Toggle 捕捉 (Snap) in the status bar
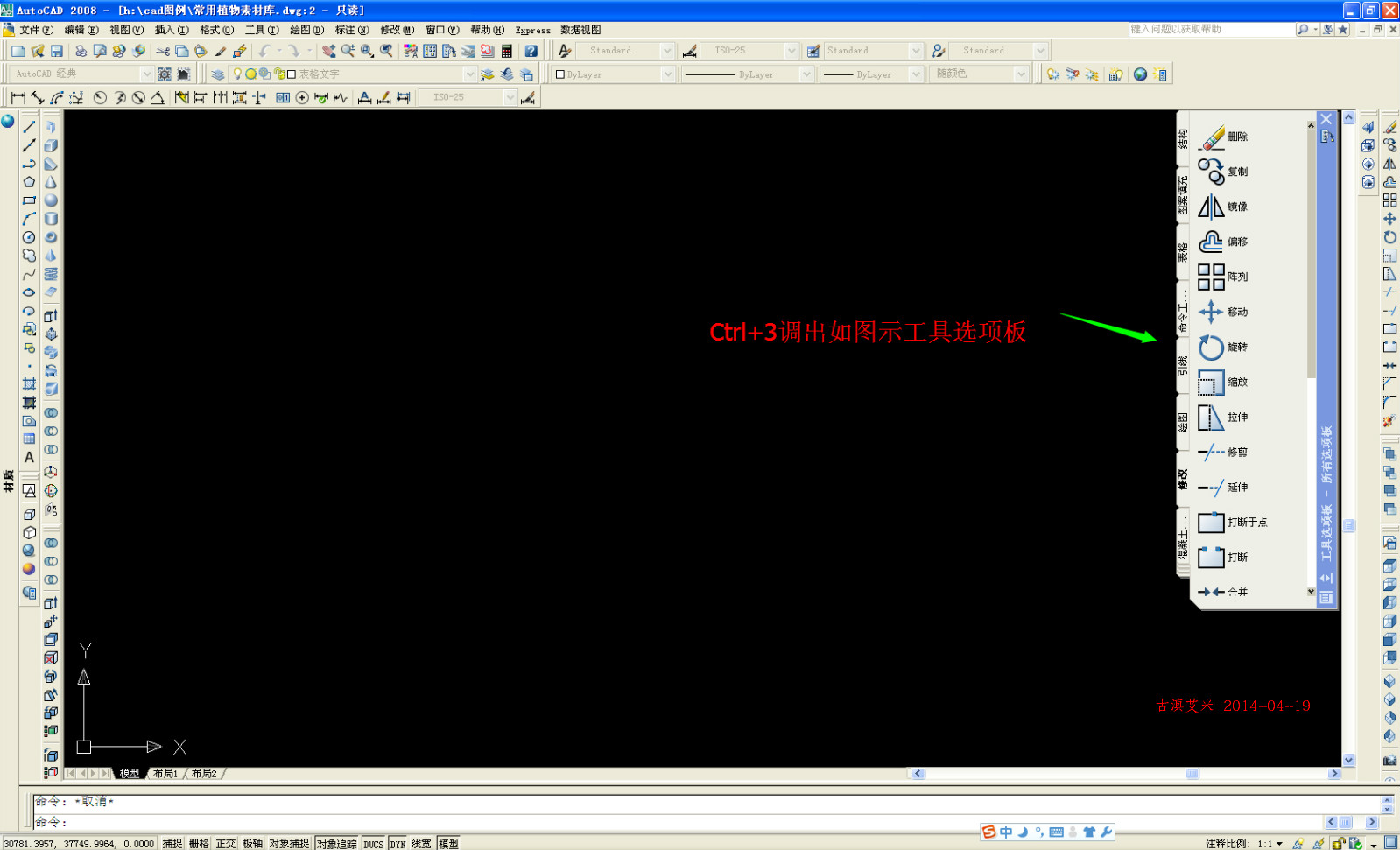Screen dimensions: 1400x850 (x=172, y=844)
